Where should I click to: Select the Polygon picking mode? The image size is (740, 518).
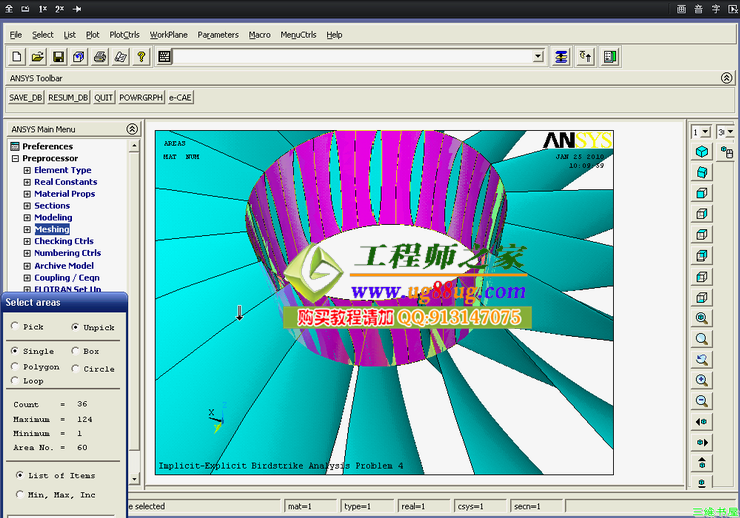15,366
